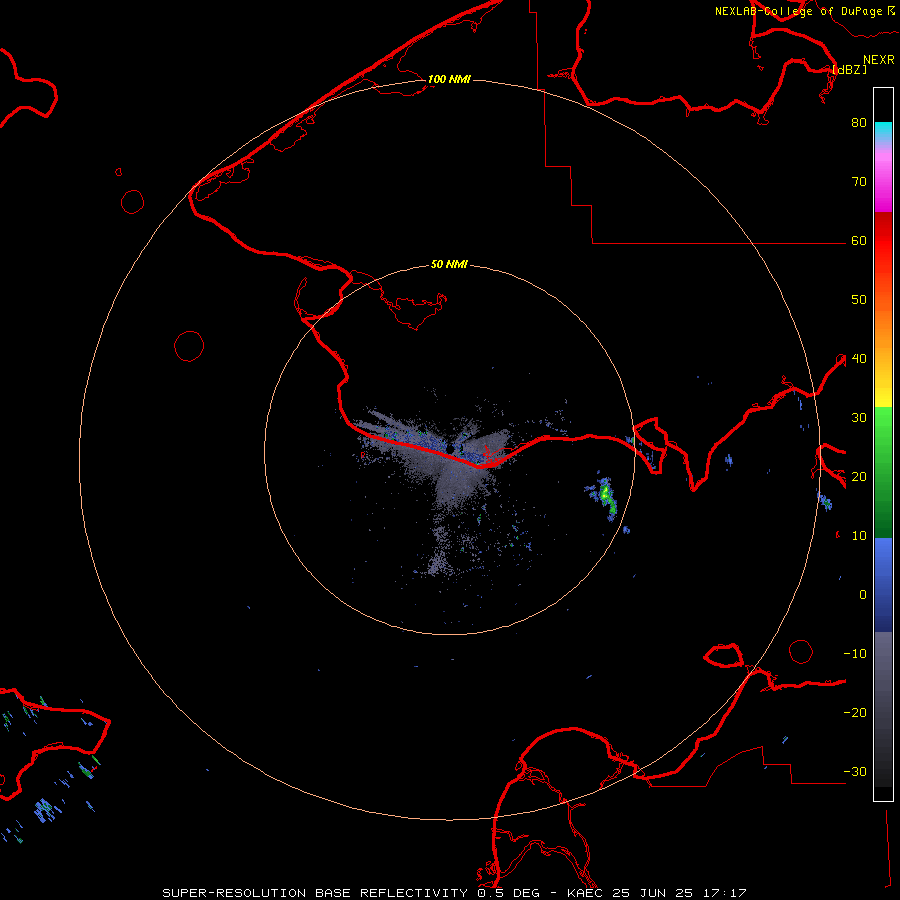Screen dimensions: 900x900
Task: Click the 100 NMI range ring label
Action: (x=449, y=79)
